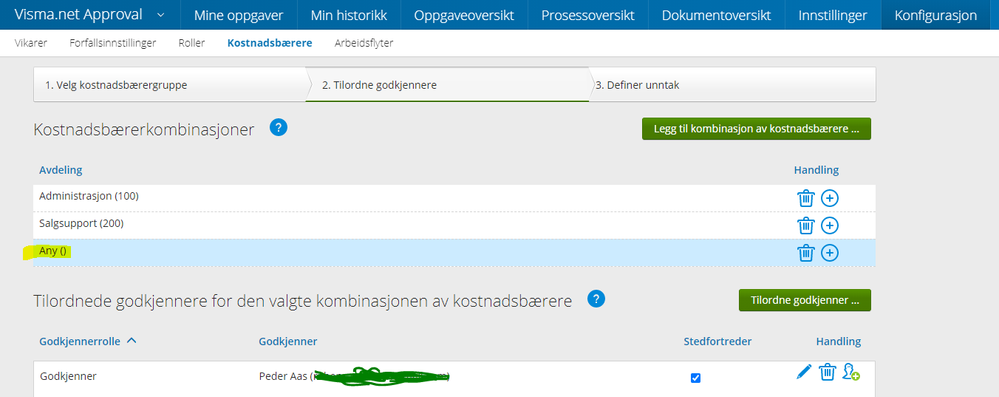Go to step 1 Velg kostnadsbærergruppe
The image size is (999, 397).
pyautogui.click(x=169, y=84)
